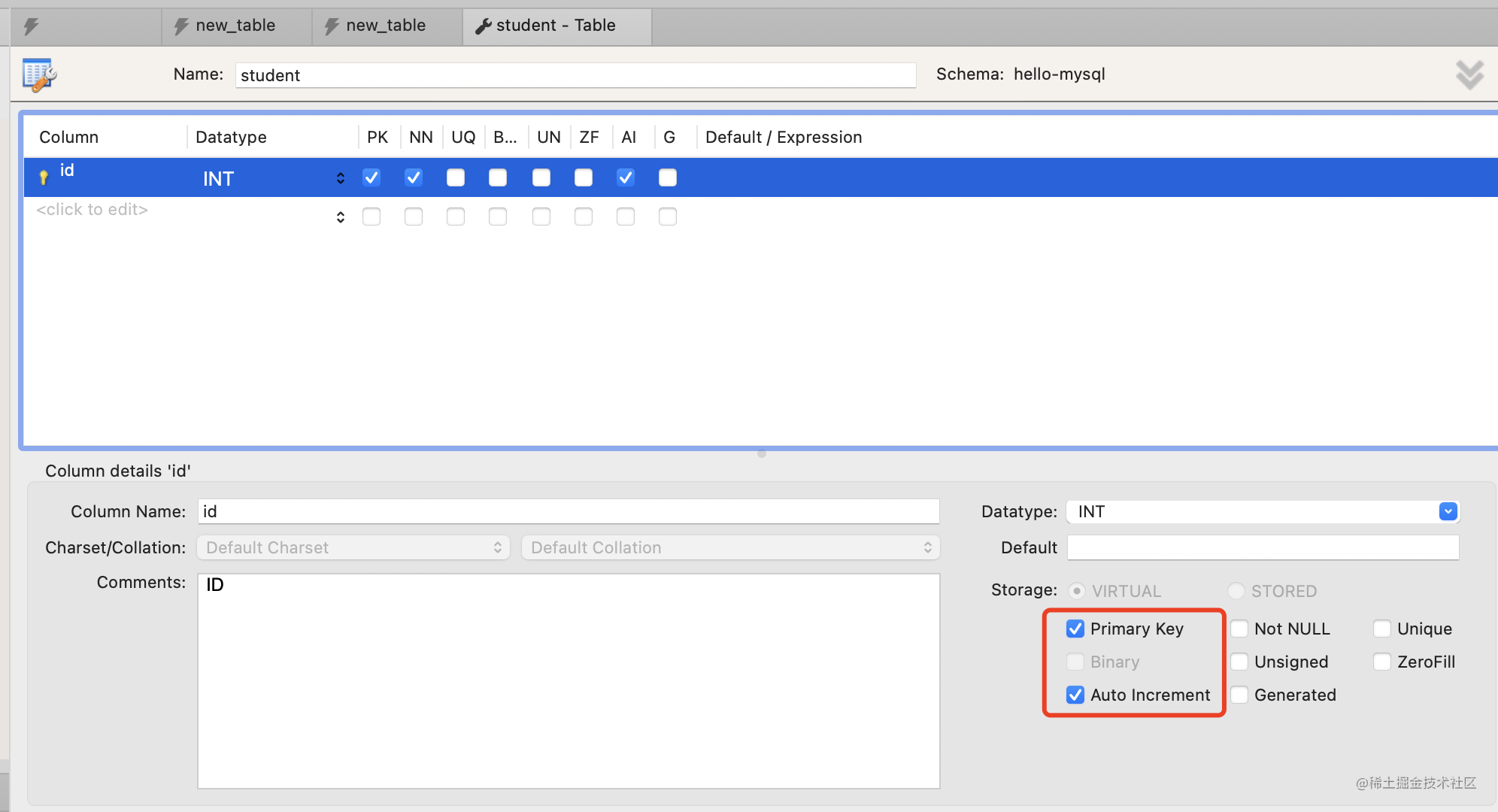Toggle the AI checkbox in id row
1498x812 pixels.
tap(626, 177)
